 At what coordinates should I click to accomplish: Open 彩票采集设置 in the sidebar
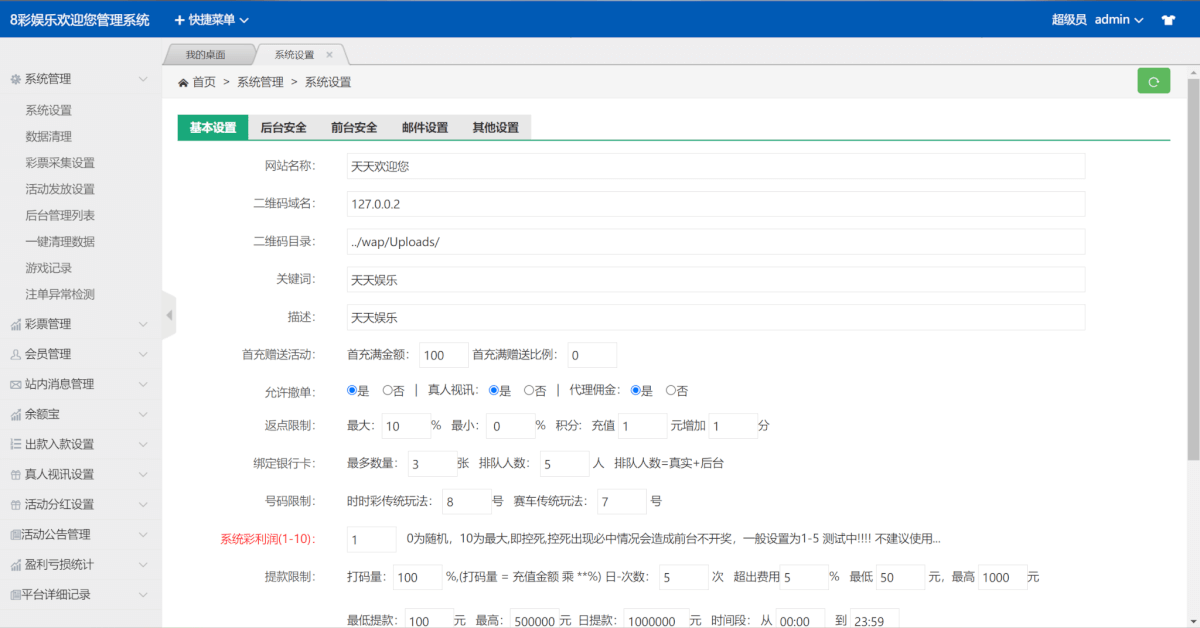[60, 163]
